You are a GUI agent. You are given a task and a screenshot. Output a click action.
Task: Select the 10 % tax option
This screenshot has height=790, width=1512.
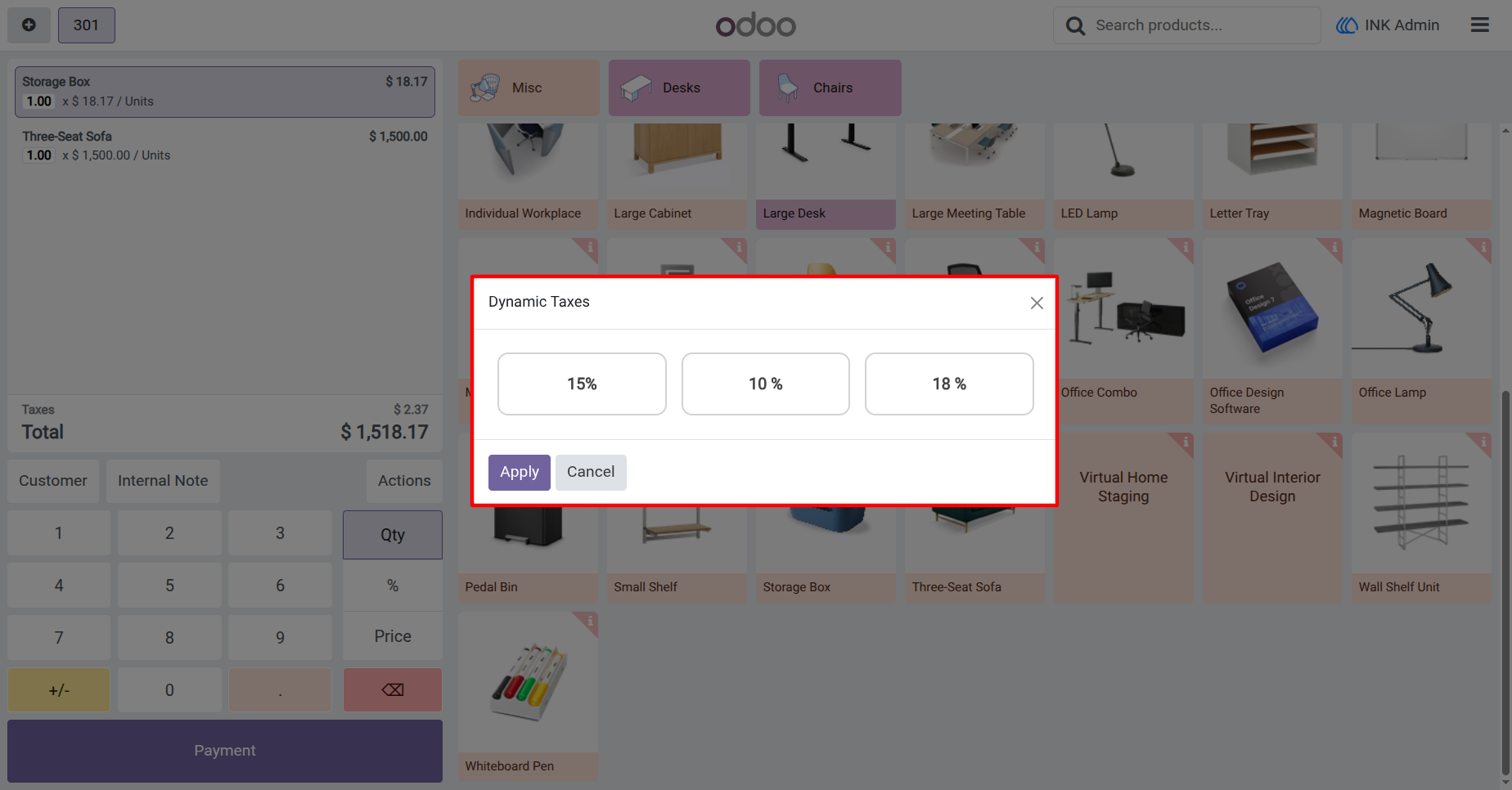(x=766, y=384)
